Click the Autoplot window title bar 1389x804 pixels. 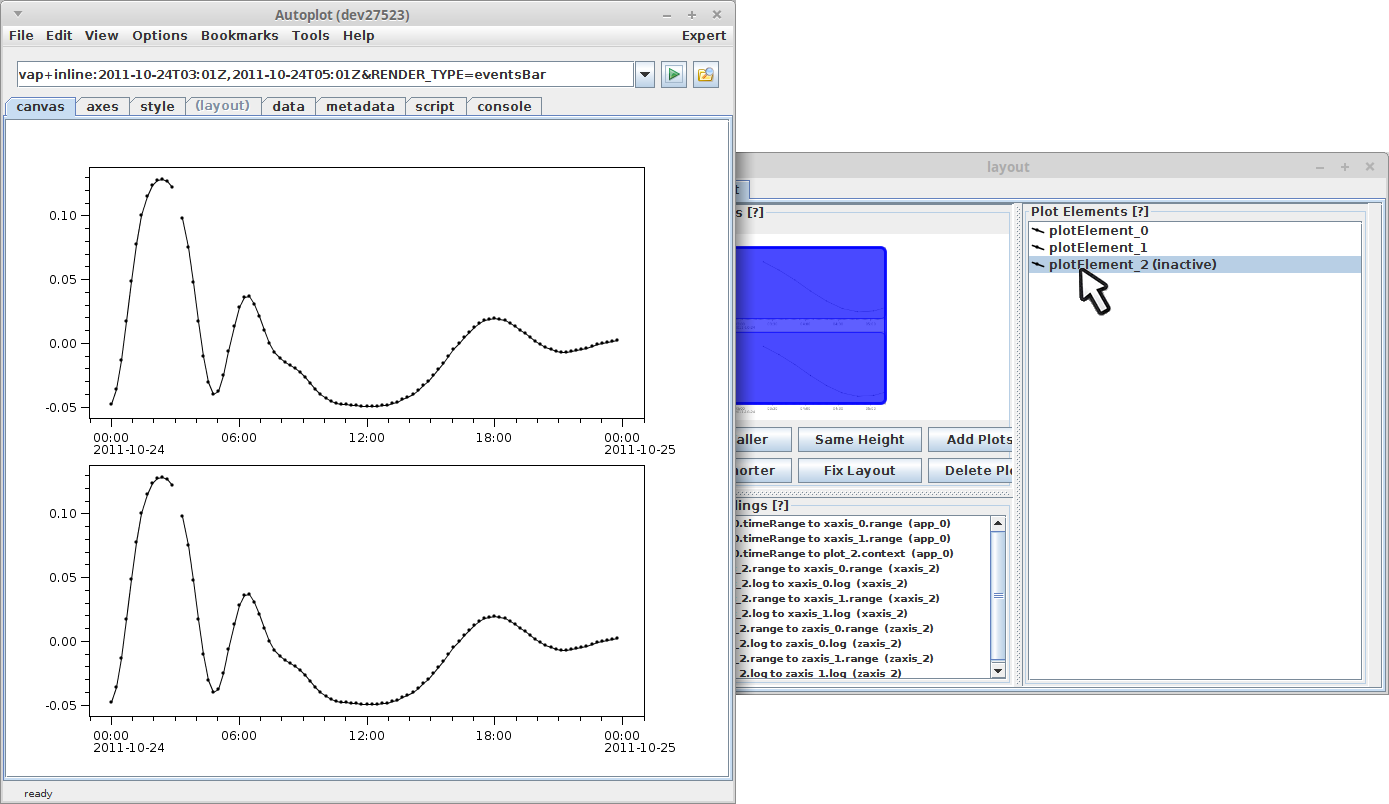point(342,14)
